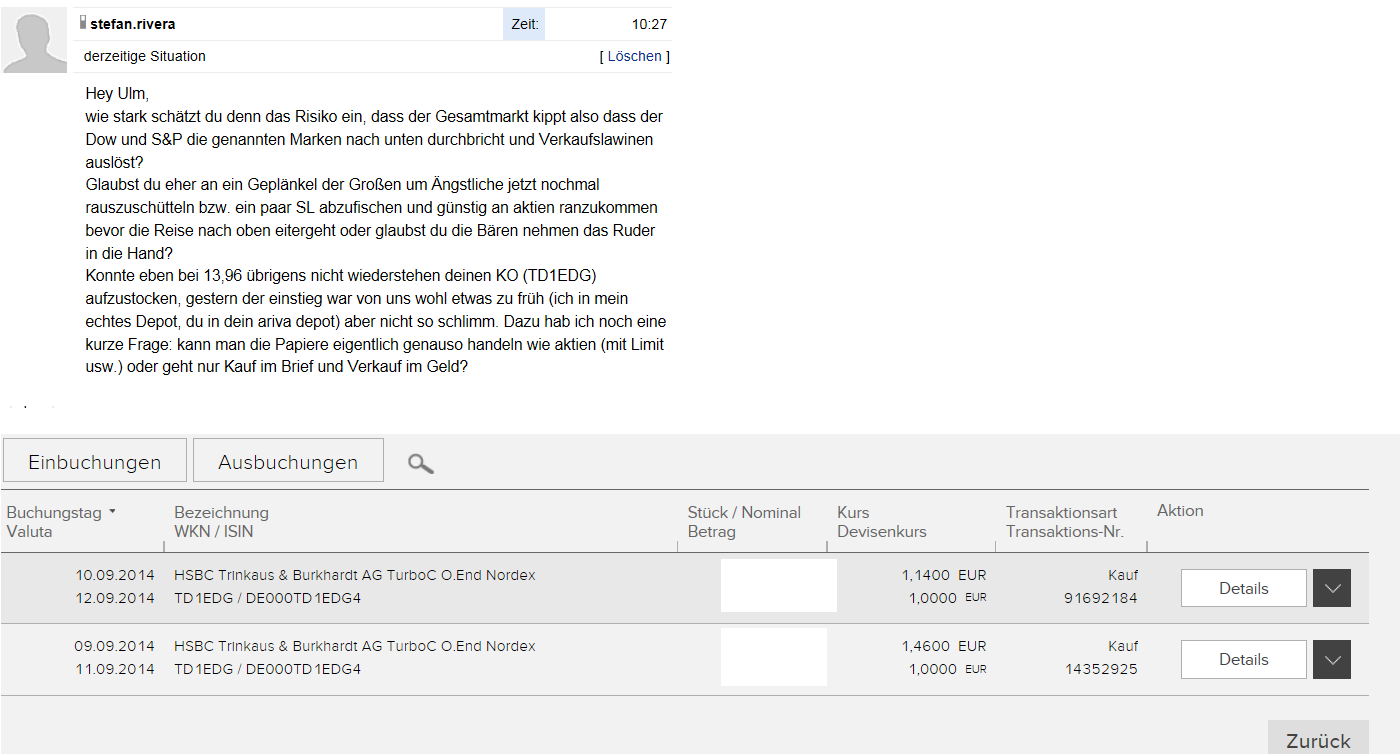Open the stefan.rivera username profile
The width and height of the screenshot is (1400, 754).
[x=133, y=24]
